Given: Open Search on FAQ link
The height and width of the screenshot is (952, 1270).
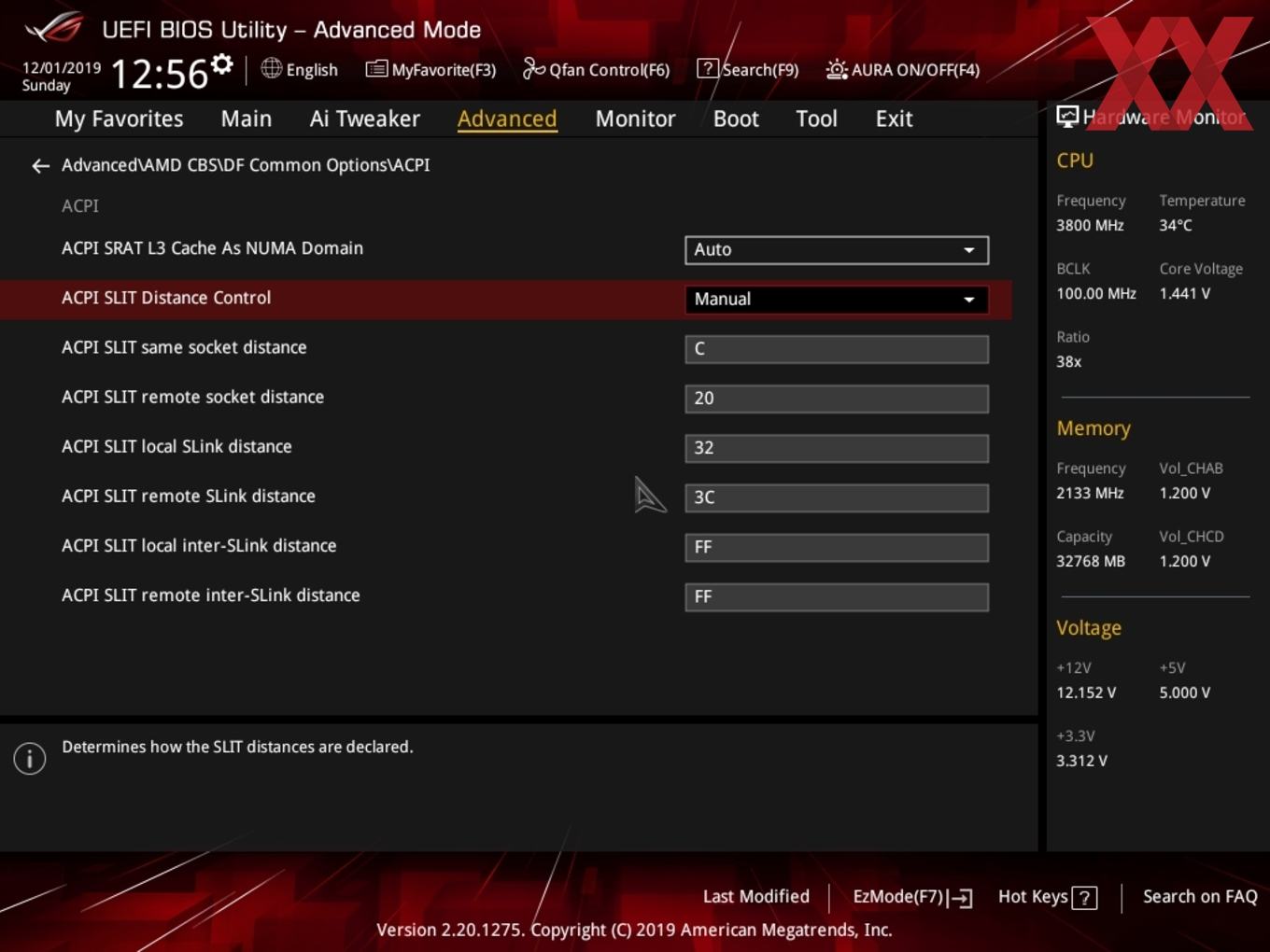Looking at the screenshot, I should [1200, 896].
